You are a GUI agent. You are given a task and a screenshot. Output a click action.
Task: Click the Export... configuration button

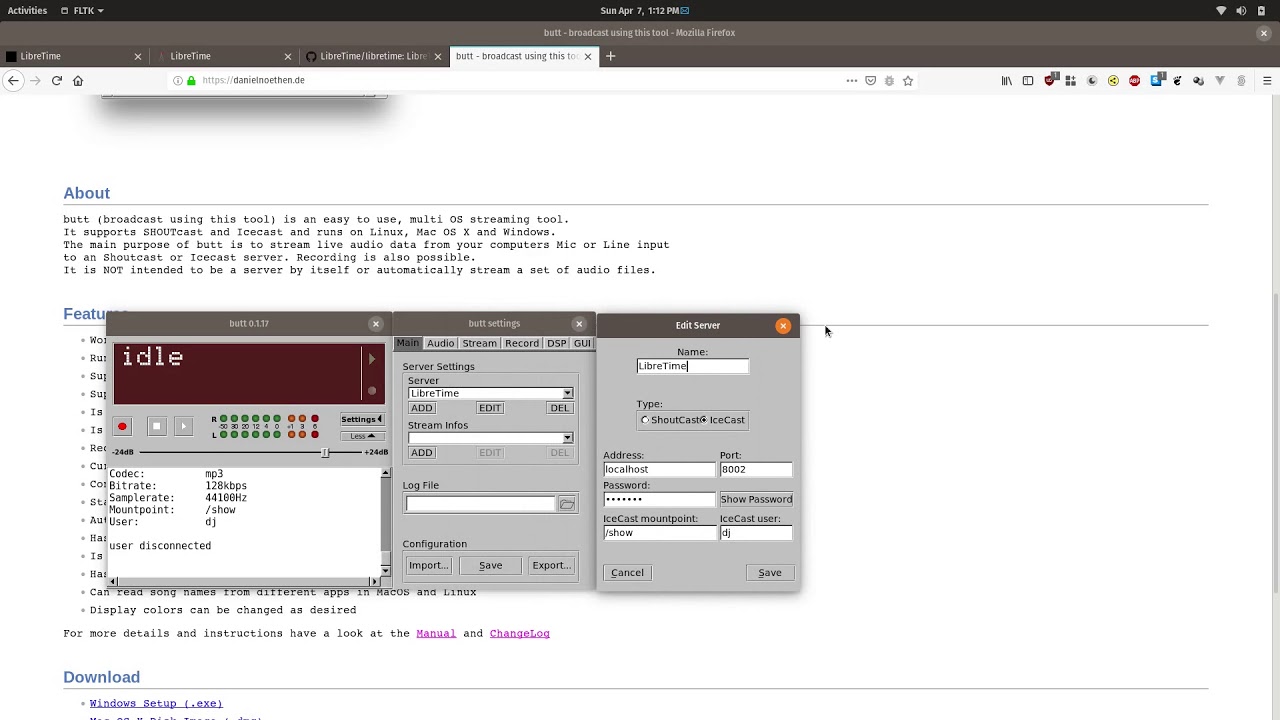point(551,566)
